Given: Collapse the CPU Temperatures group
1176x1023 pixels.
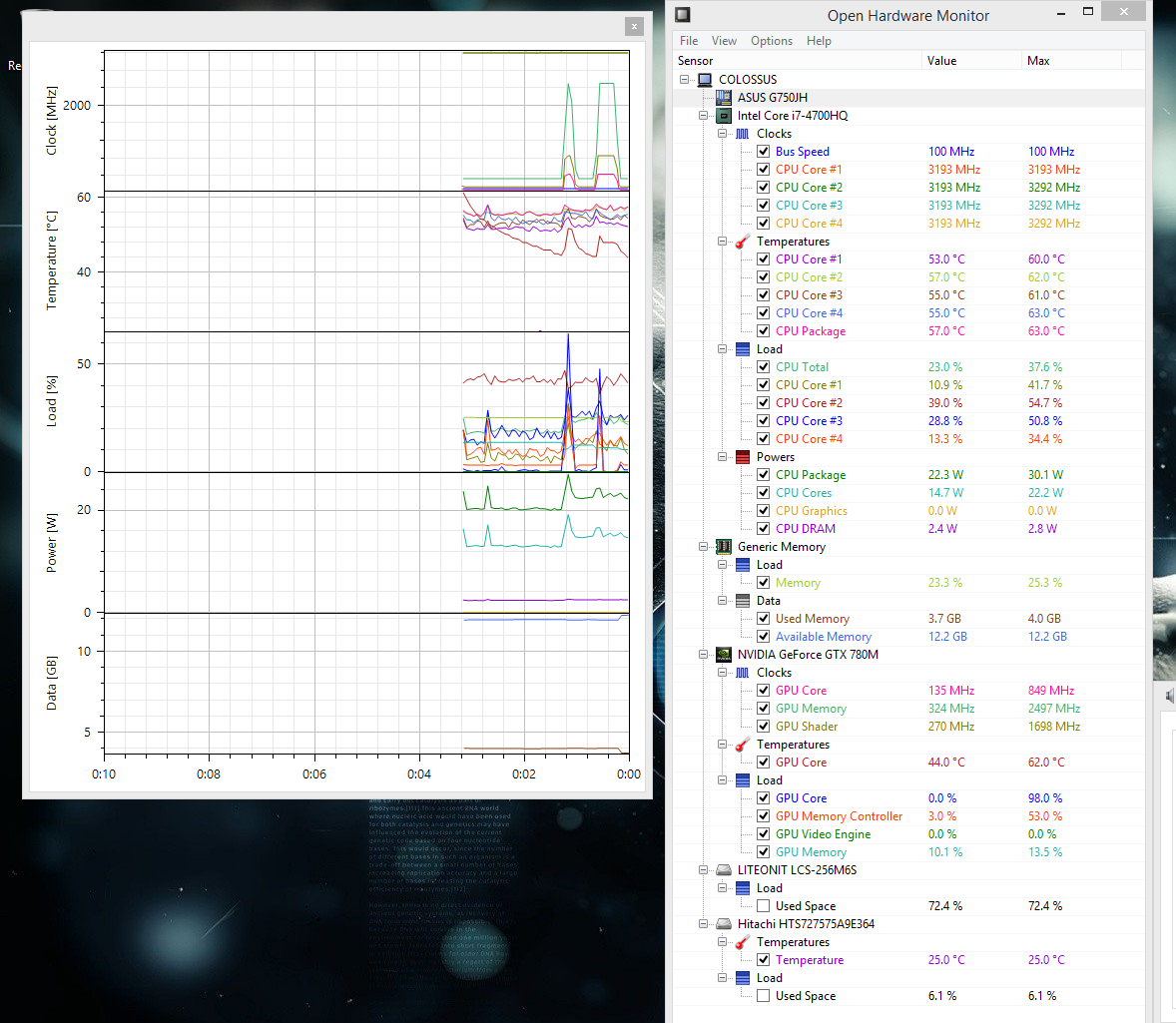Looking at the screenshot, I should (722, 242).
